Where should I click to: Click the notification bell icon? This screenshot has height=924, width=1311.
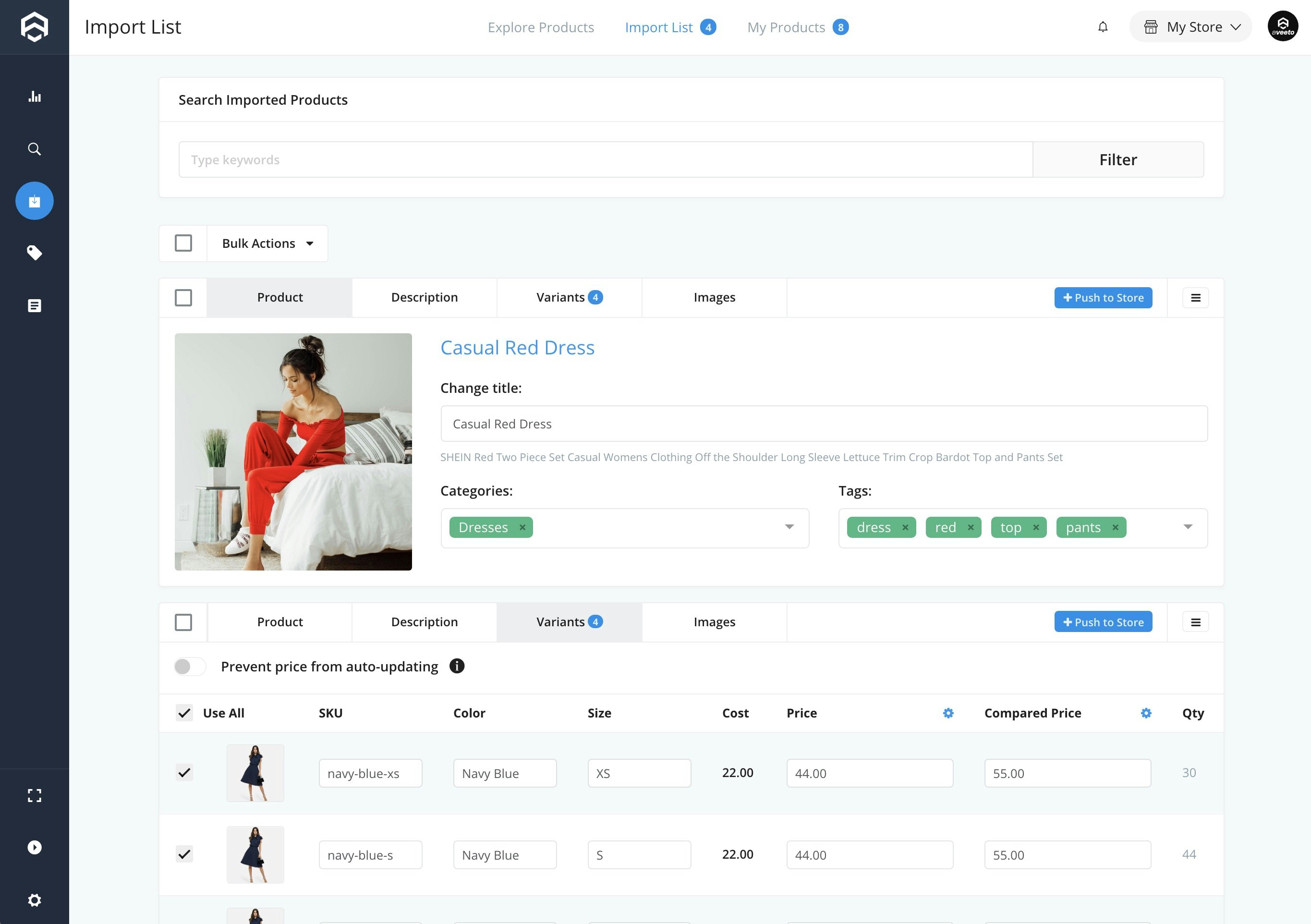click(1103, 27)
